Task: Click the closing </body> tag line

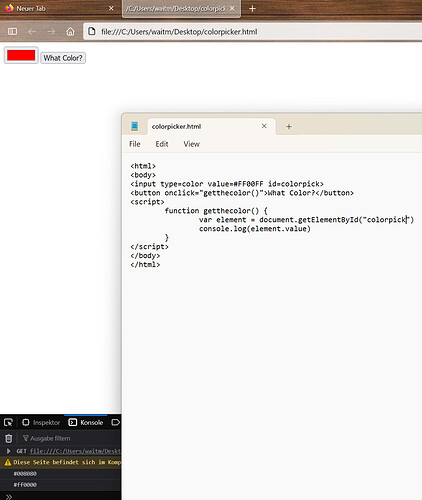Action: point(145,256)
